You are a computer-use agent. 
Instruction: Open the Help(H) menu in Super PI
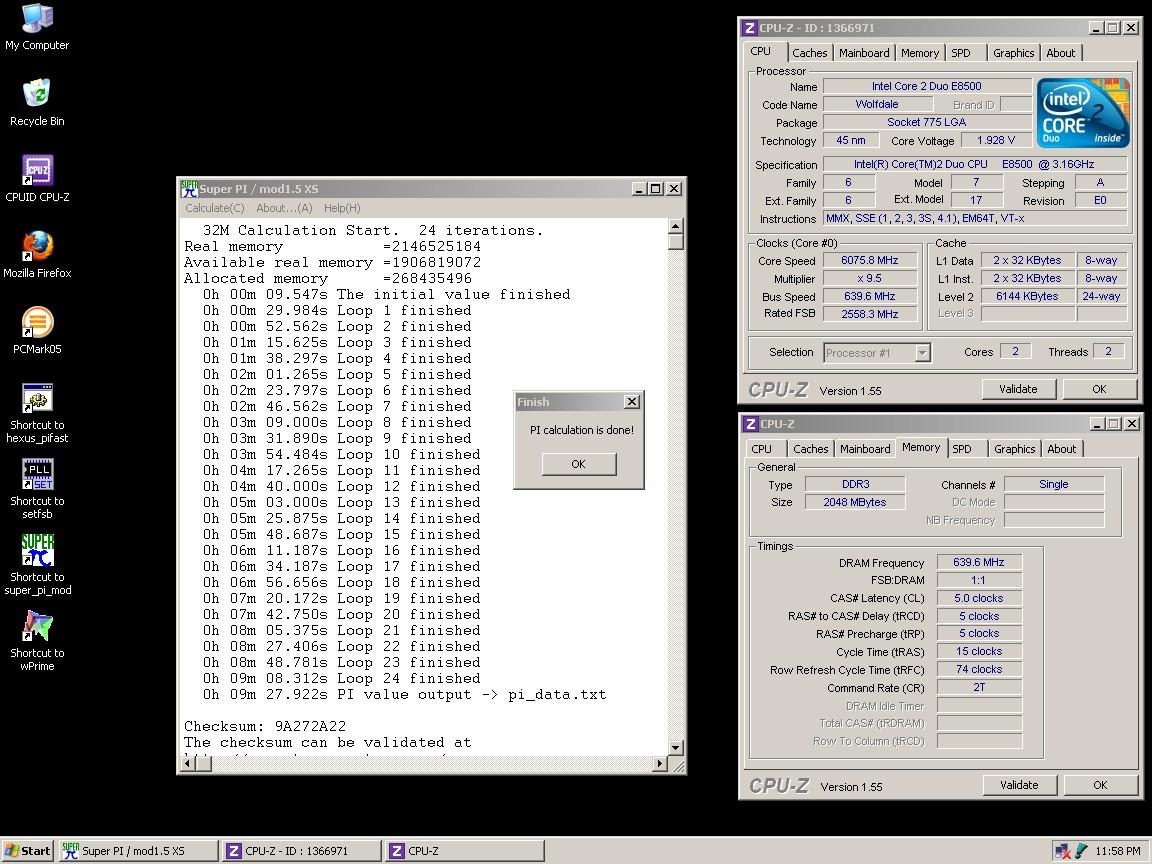[342, 208]
